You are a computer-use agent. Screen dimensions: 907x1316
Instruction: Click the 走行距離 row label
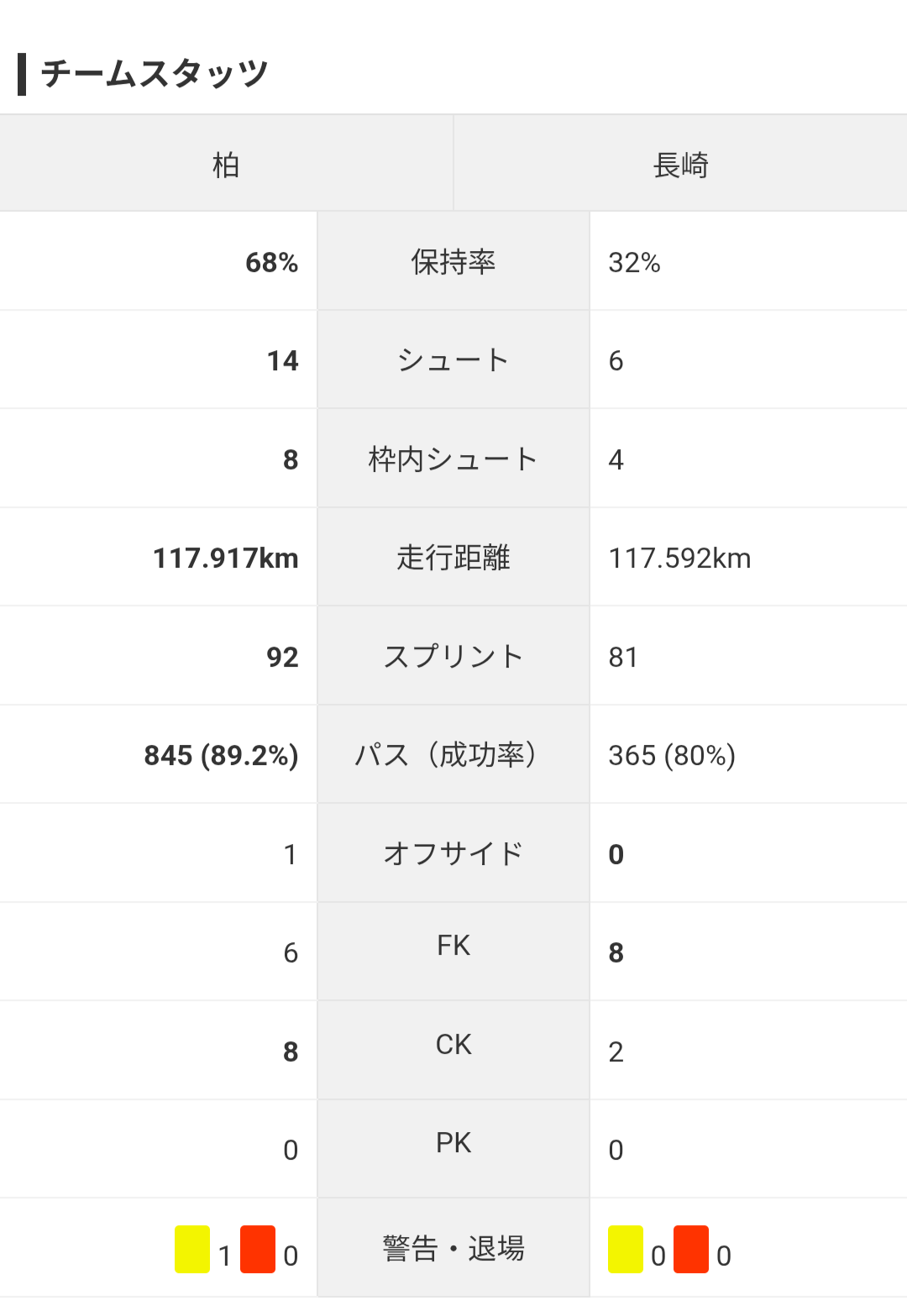click(x=453, y=558)
